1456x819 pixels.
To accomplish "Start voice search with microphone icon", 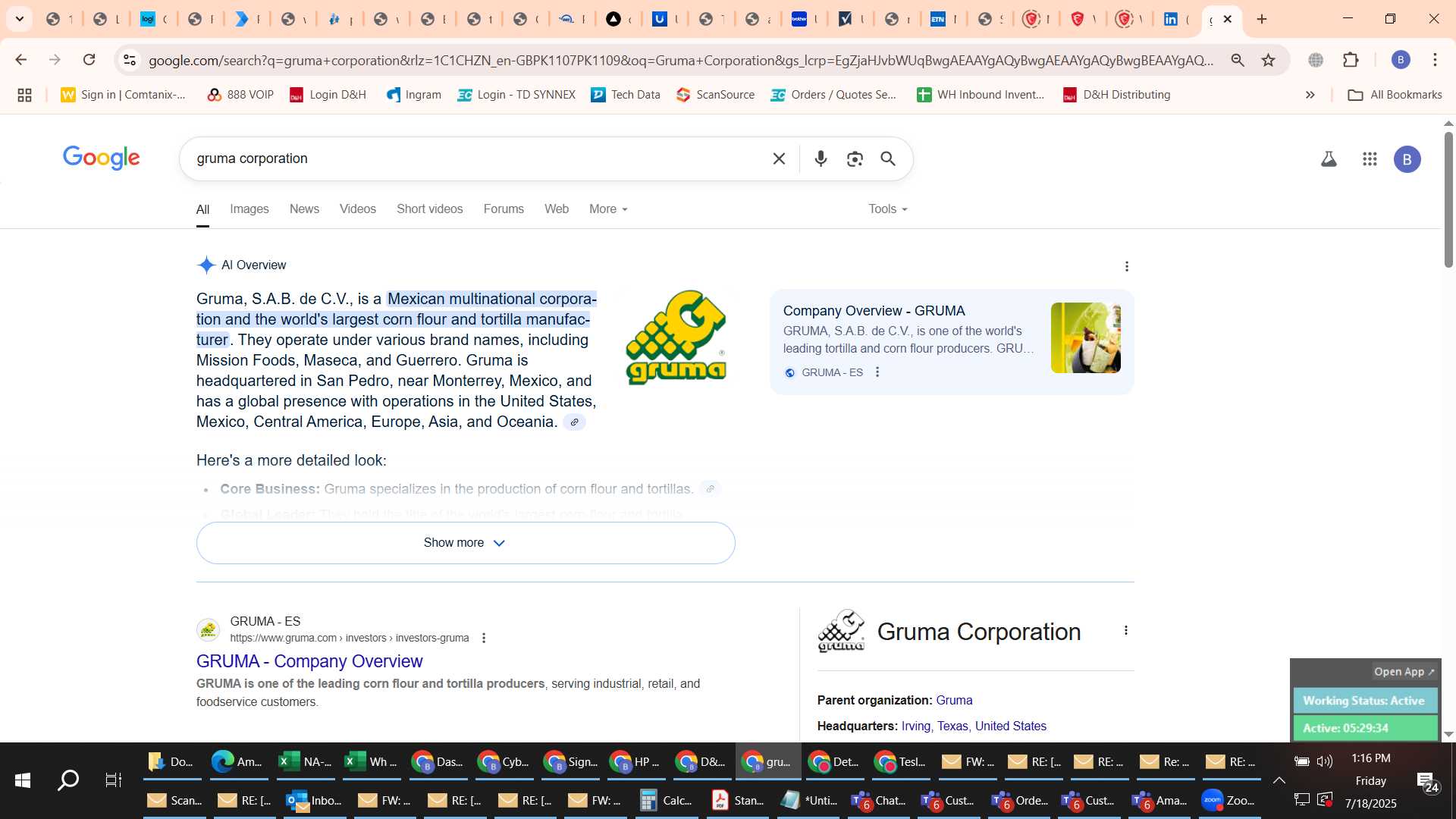I will pyautogui.click(x=821, y=158).
